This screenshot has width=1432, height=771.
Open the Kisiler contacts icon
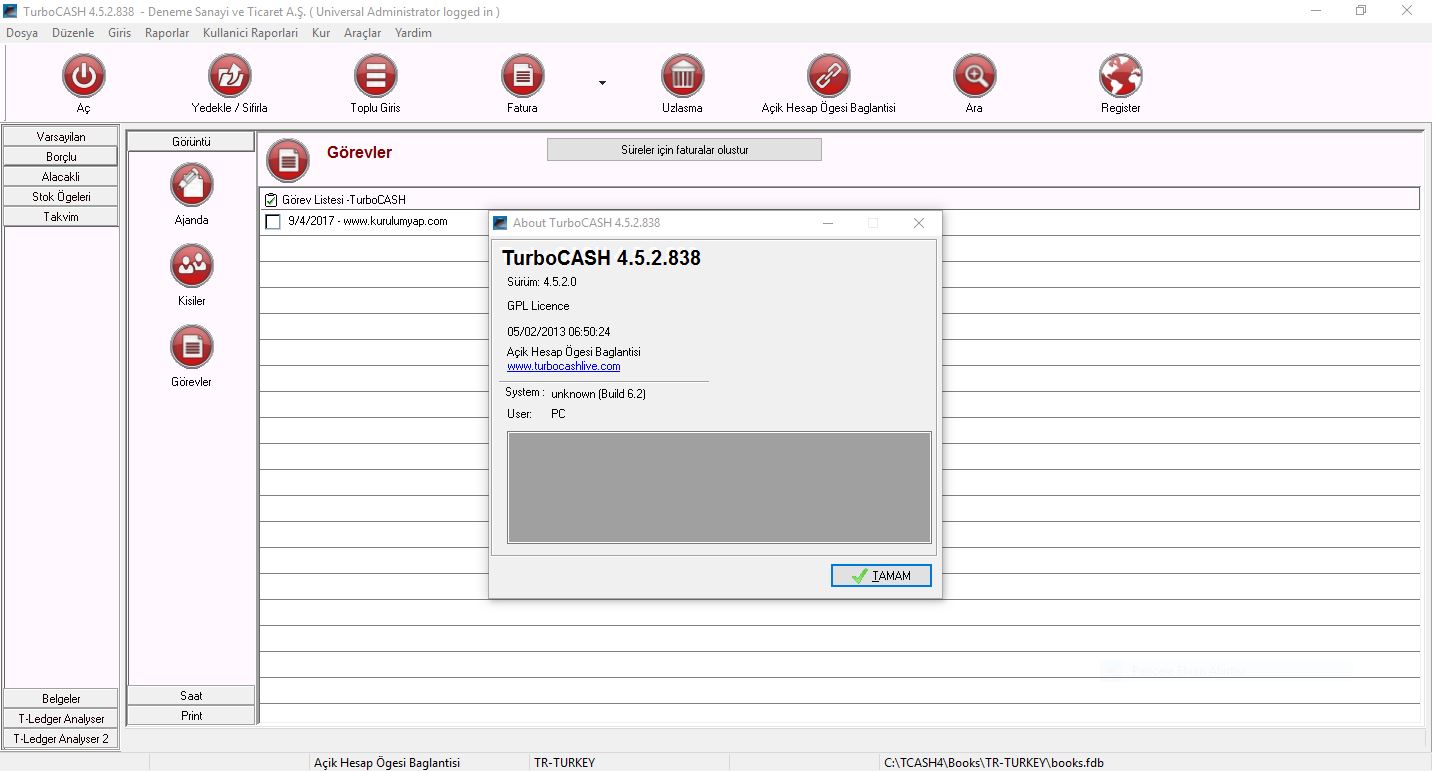pyautogui.click(x=191, y=266)
